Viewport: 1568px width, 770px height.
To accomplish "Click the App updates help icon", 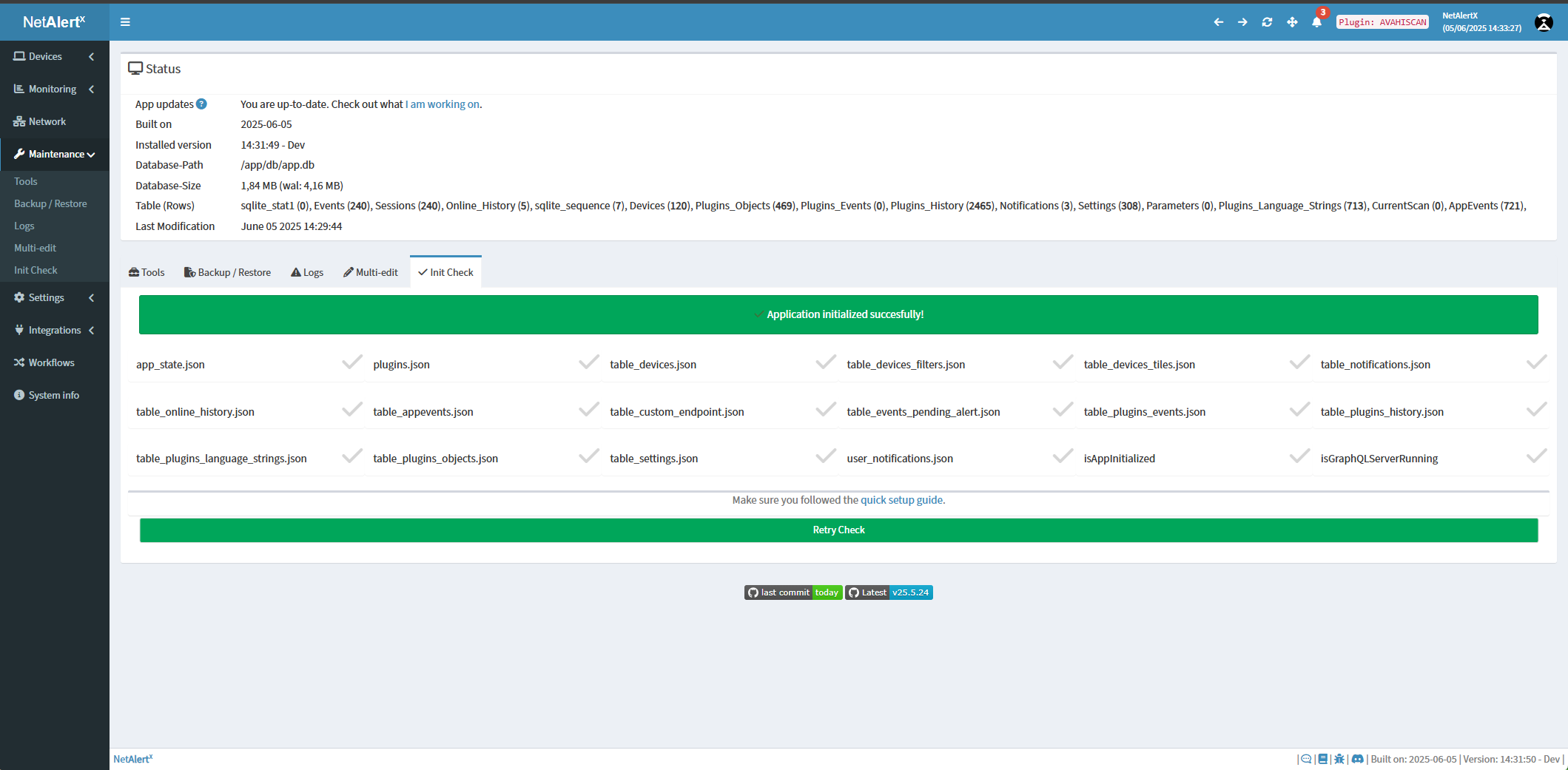I will click(x=201, y=104).
